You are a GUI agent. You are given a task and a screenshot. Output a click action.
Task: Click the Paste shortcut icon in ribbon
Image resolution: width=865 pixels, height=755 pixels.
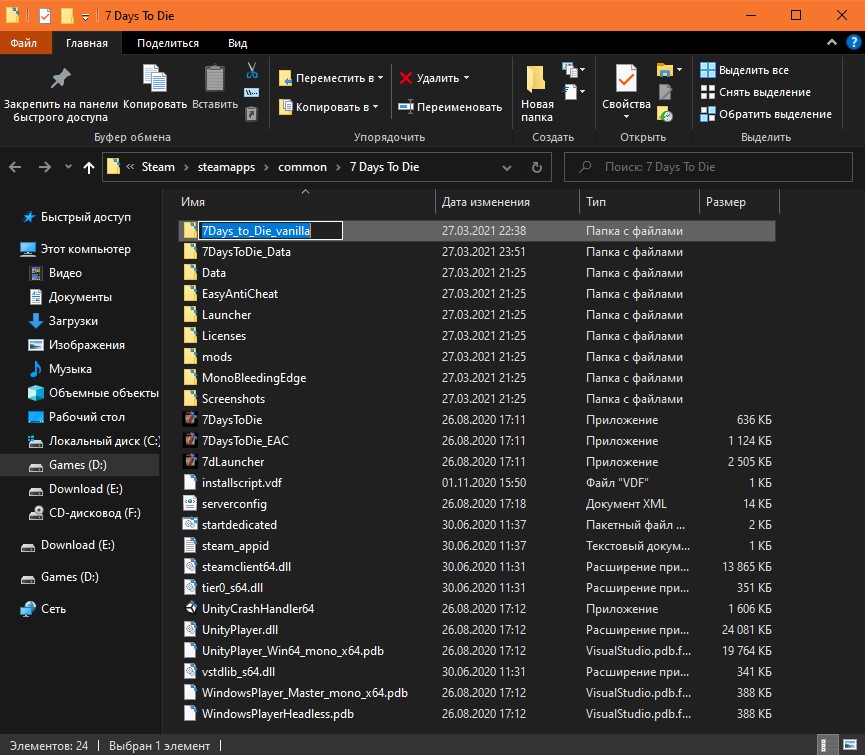click(x=251, y=114)
